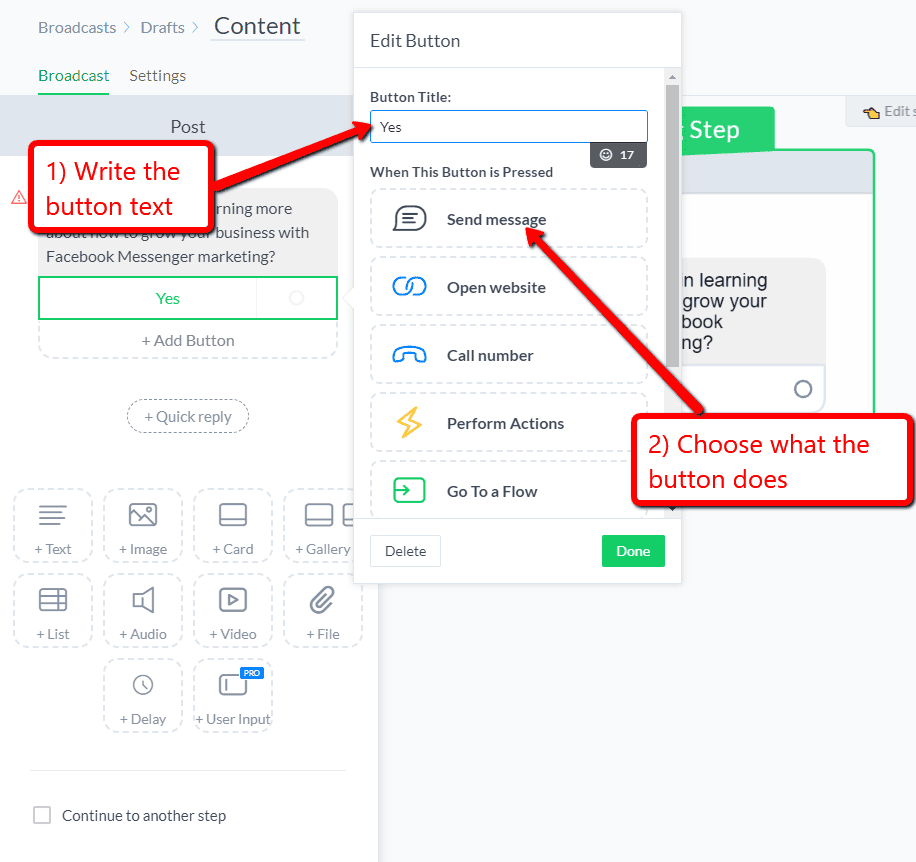Add a File attachment block
The image size is (916, 862).
[x=323, y=611]
